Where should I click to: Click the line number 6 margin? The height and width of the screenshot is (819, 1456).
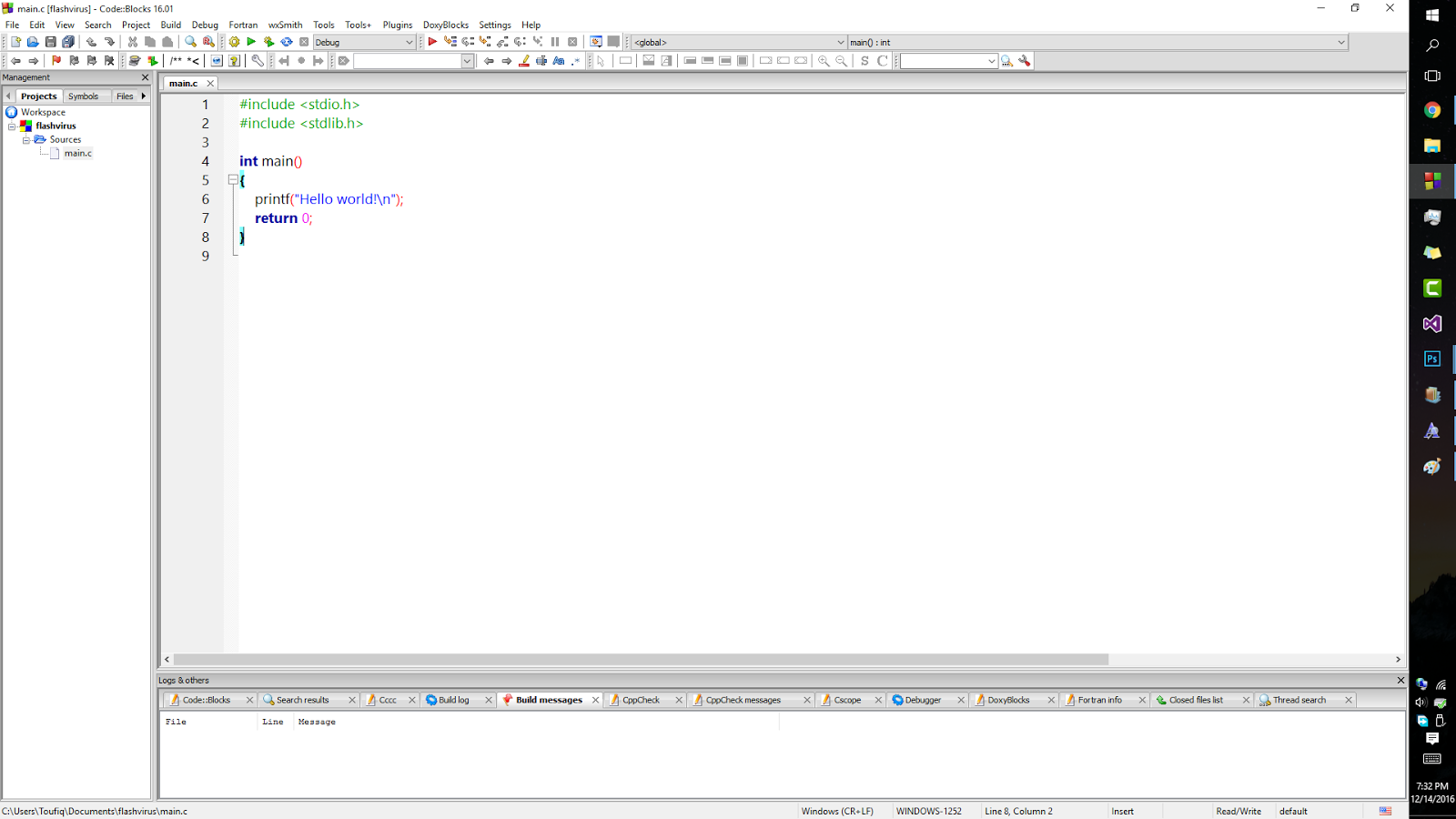tap(206, 199)
